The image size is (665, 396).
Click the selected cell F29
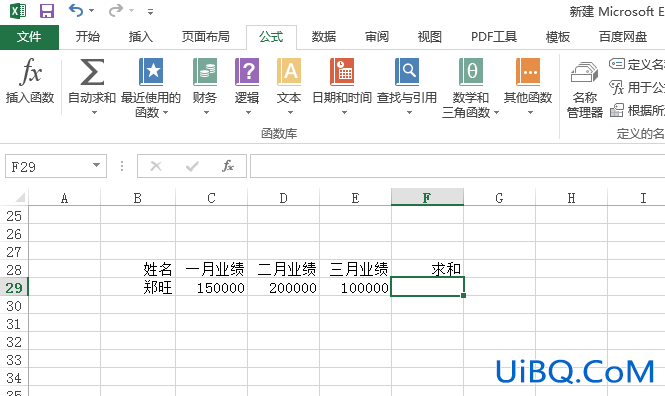[428, 287]
